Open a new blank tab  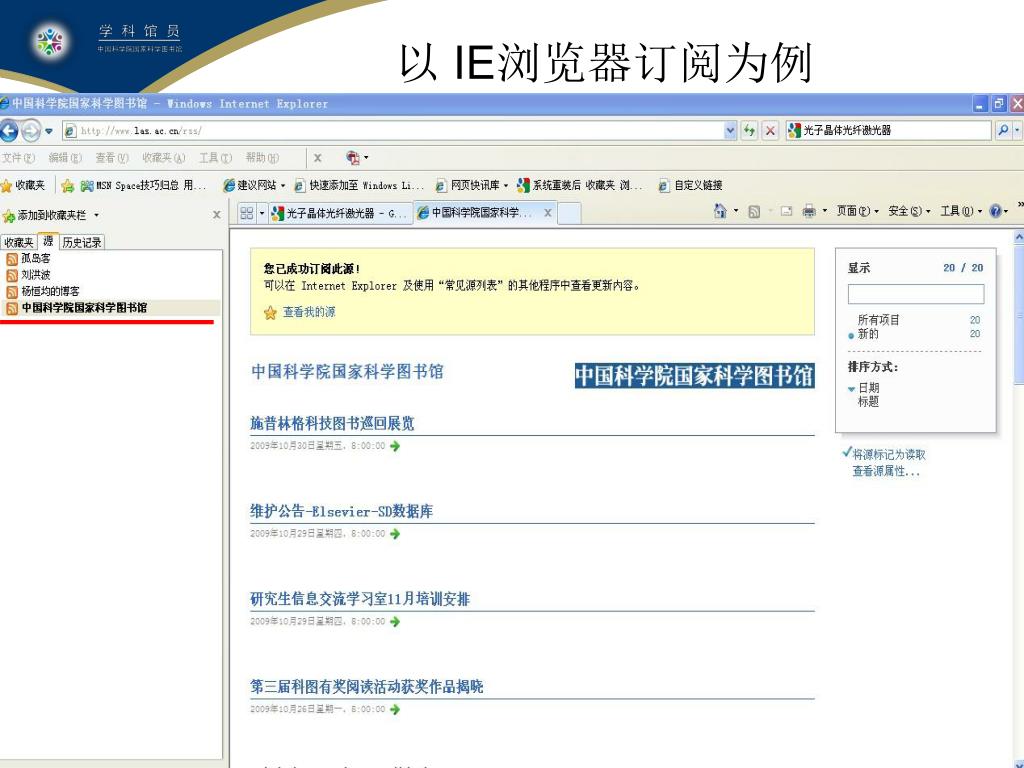(569, 213)
